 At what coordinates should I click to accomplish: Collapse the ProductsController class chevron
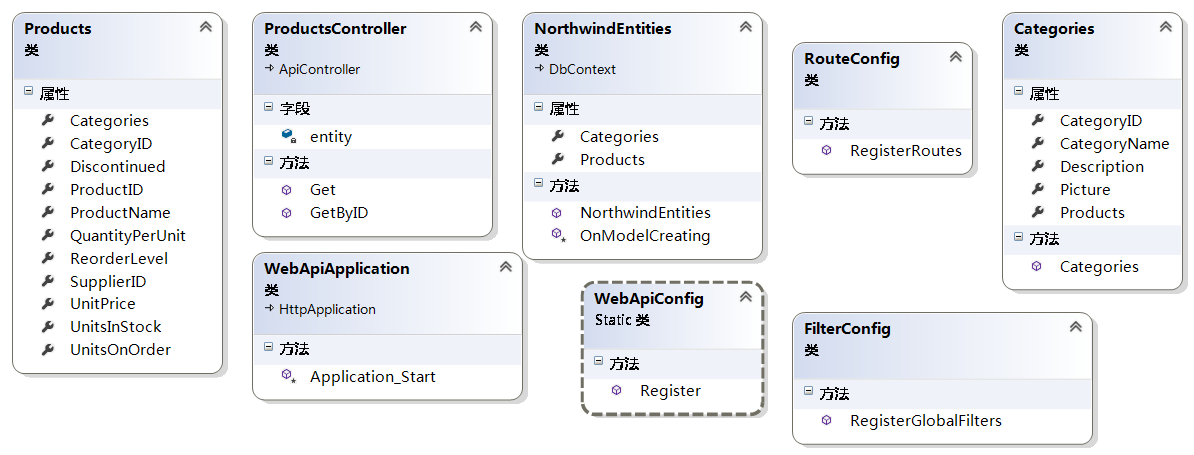pyautogui.click(x=476, y=27)
